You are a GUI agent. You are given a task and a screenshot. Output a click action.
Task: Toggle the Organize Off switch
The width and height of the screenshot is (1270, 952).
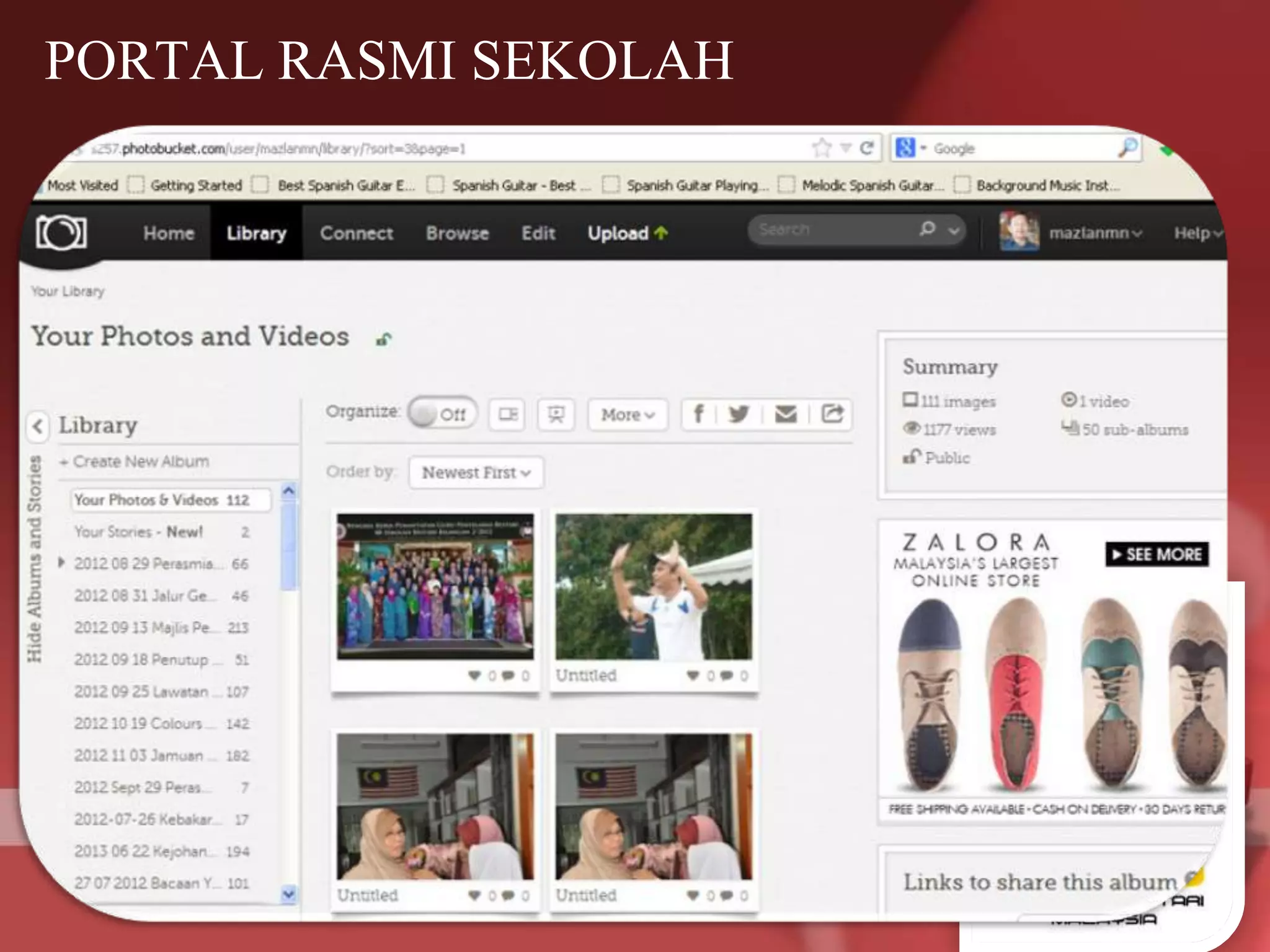click(442, 414)
